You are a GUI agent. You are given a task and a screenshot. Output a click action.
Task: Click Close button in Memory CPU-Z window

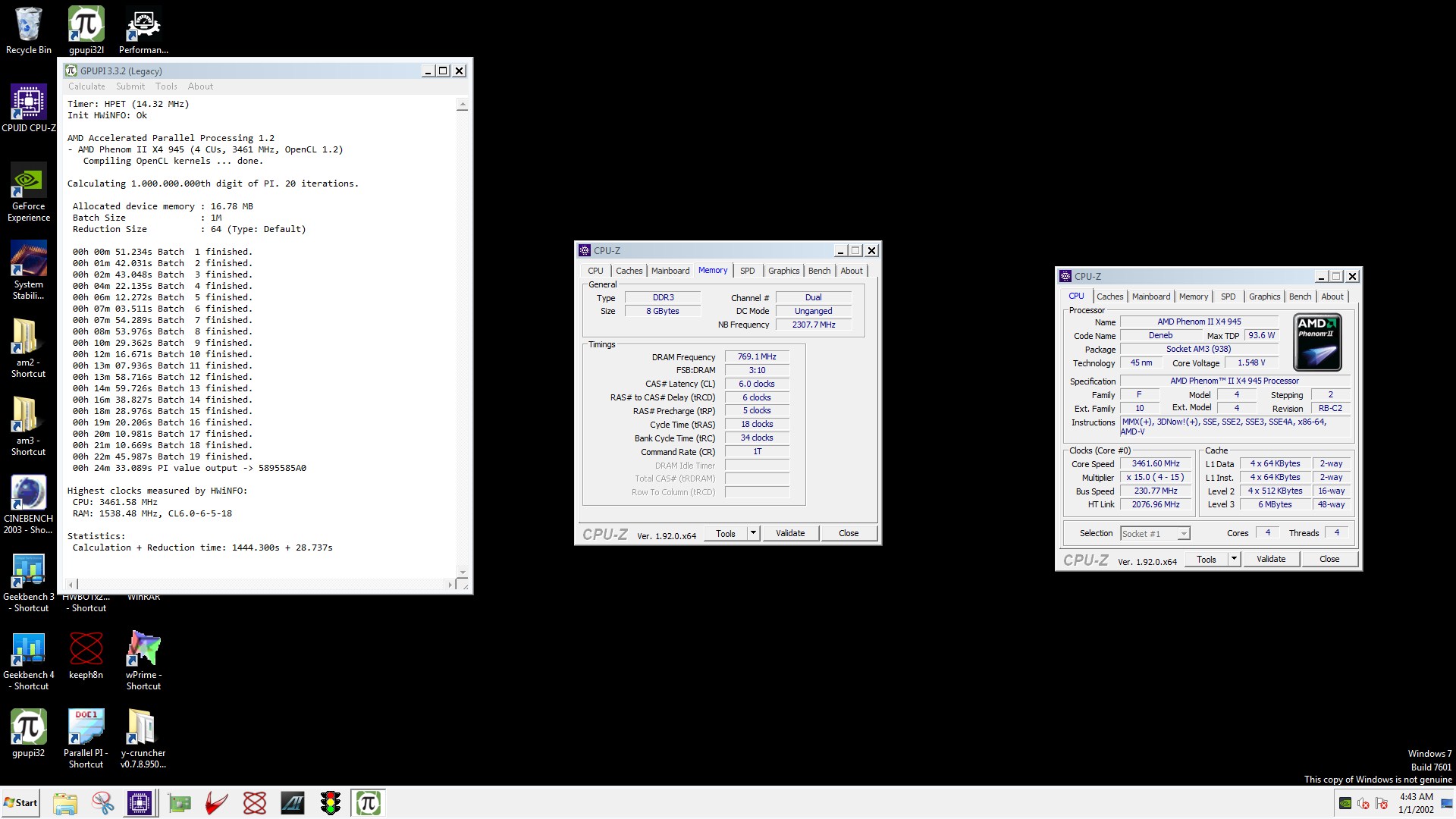[x=849, y=534]
